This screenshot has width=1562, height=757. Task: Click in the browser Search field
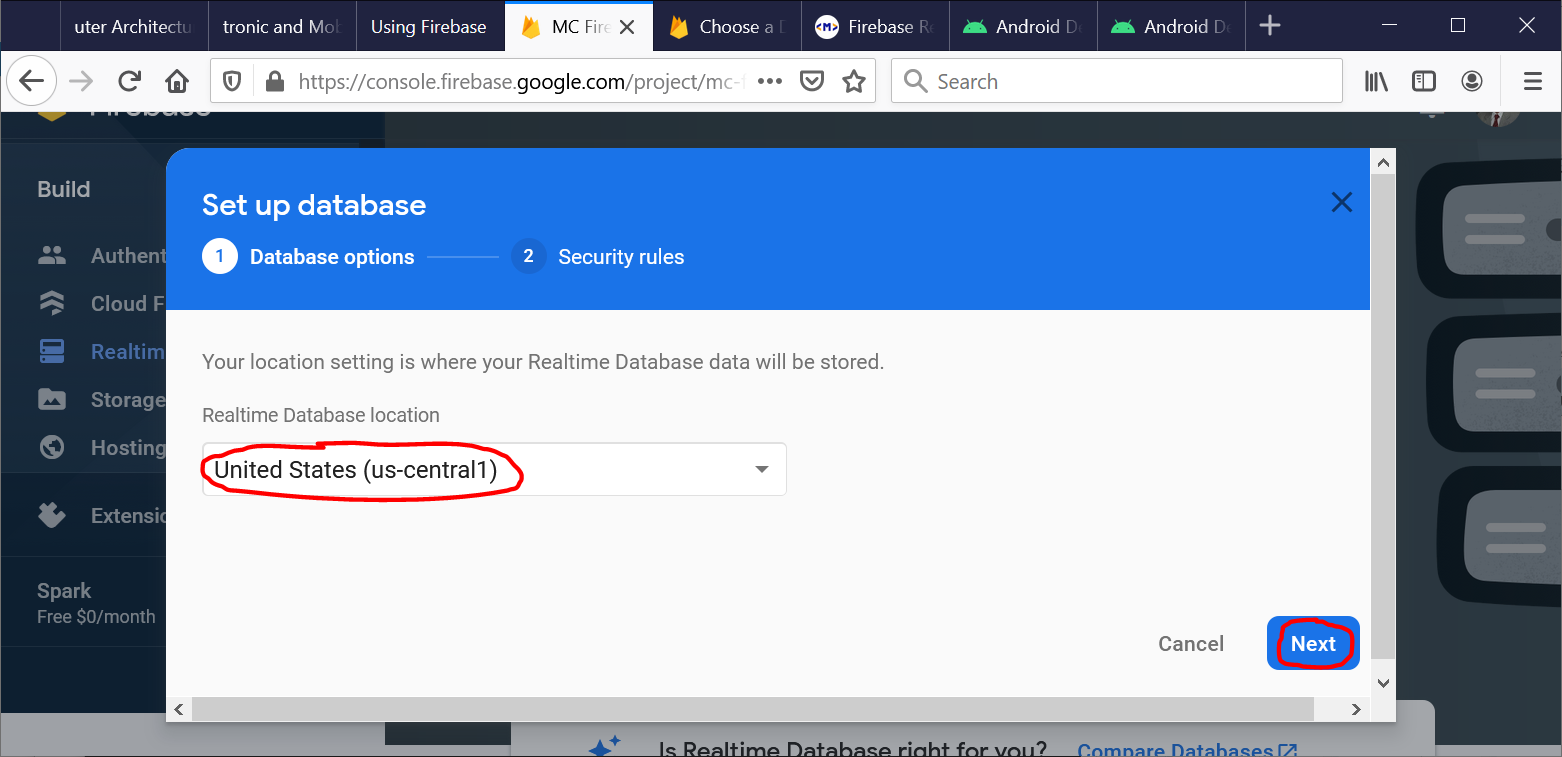click(1130, 82)
